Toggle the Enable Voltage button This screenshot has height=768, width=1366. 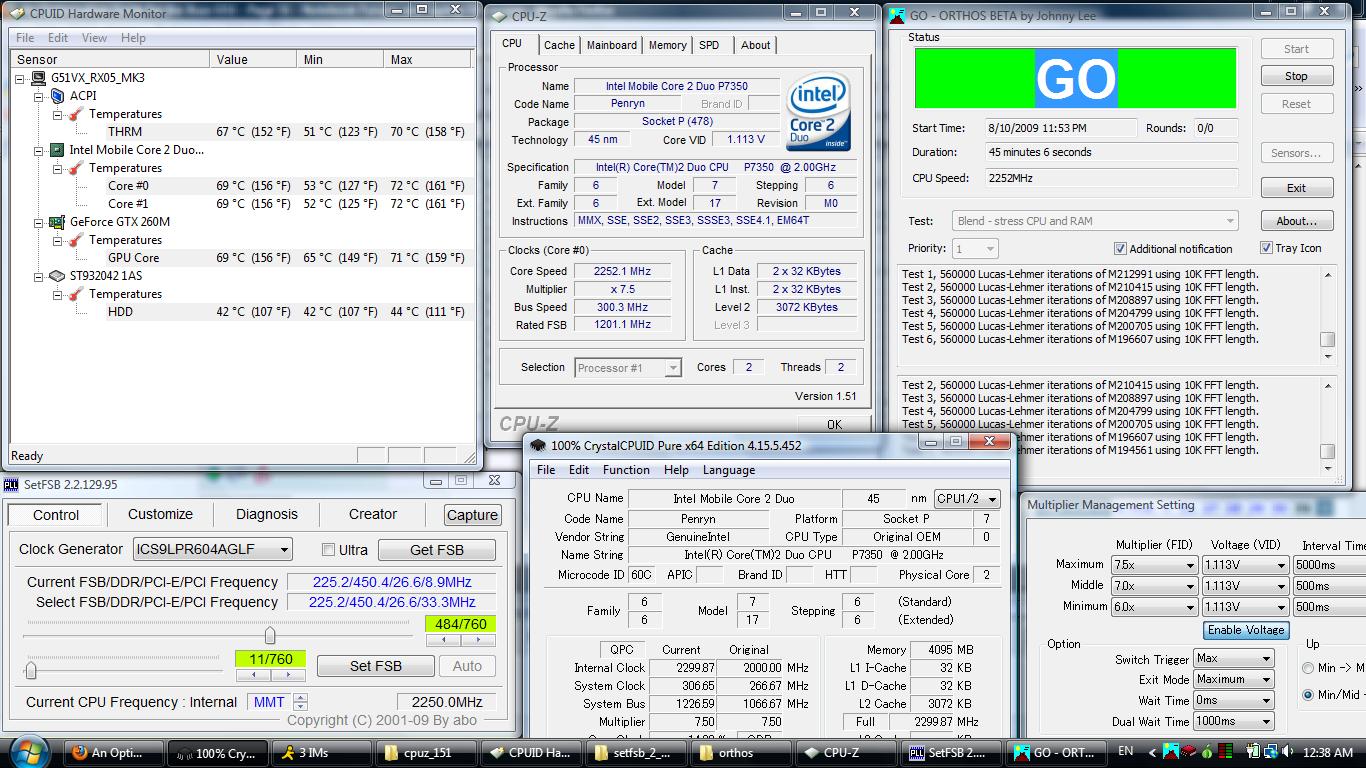tap(1246, 630)
